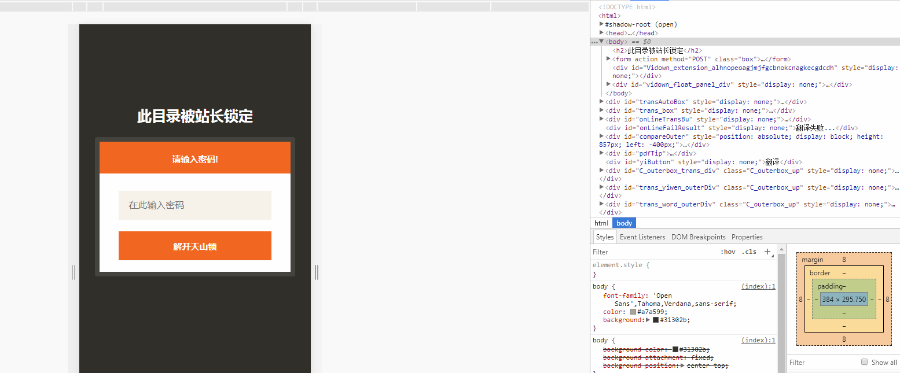Screen dimensions: 900x373
Task: Grab the left viewport resize handle
Action: coord(73,272)
